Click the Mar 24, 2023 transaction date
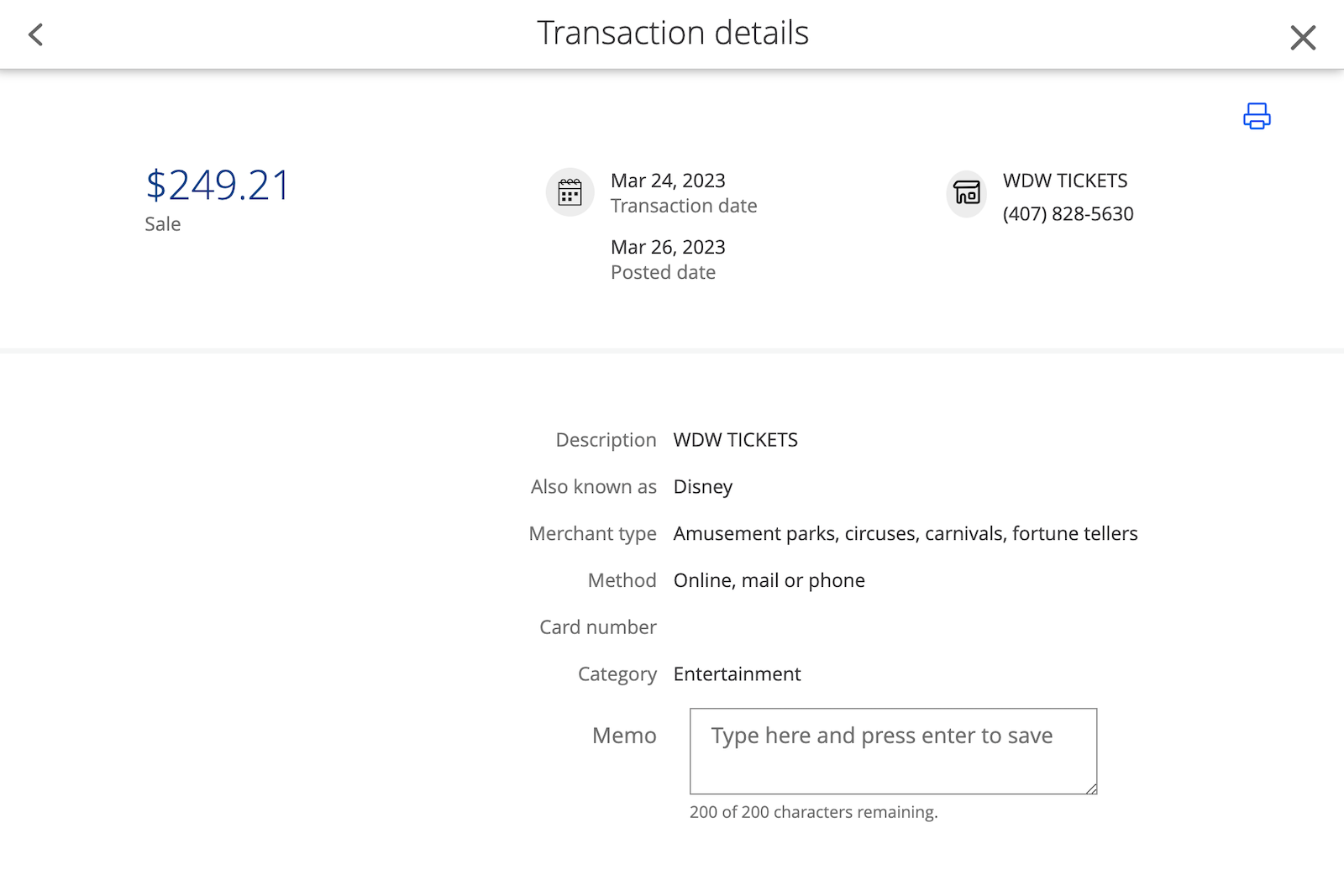 point(668,181)
